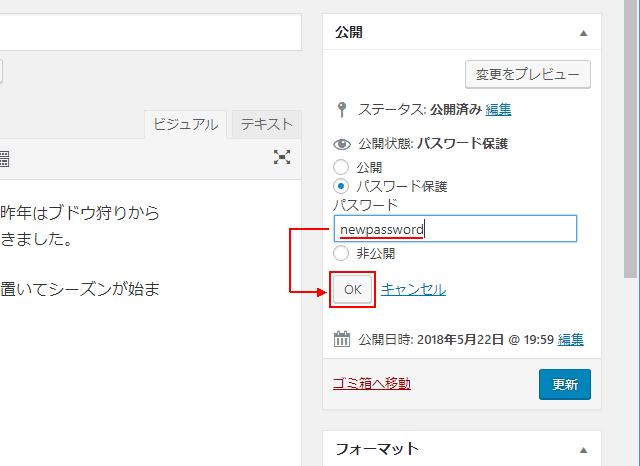Click the ゴミ箱へ移動 link
Viewport: 640px width, 466px height.
pyautogui.click(x=371, y=383)
